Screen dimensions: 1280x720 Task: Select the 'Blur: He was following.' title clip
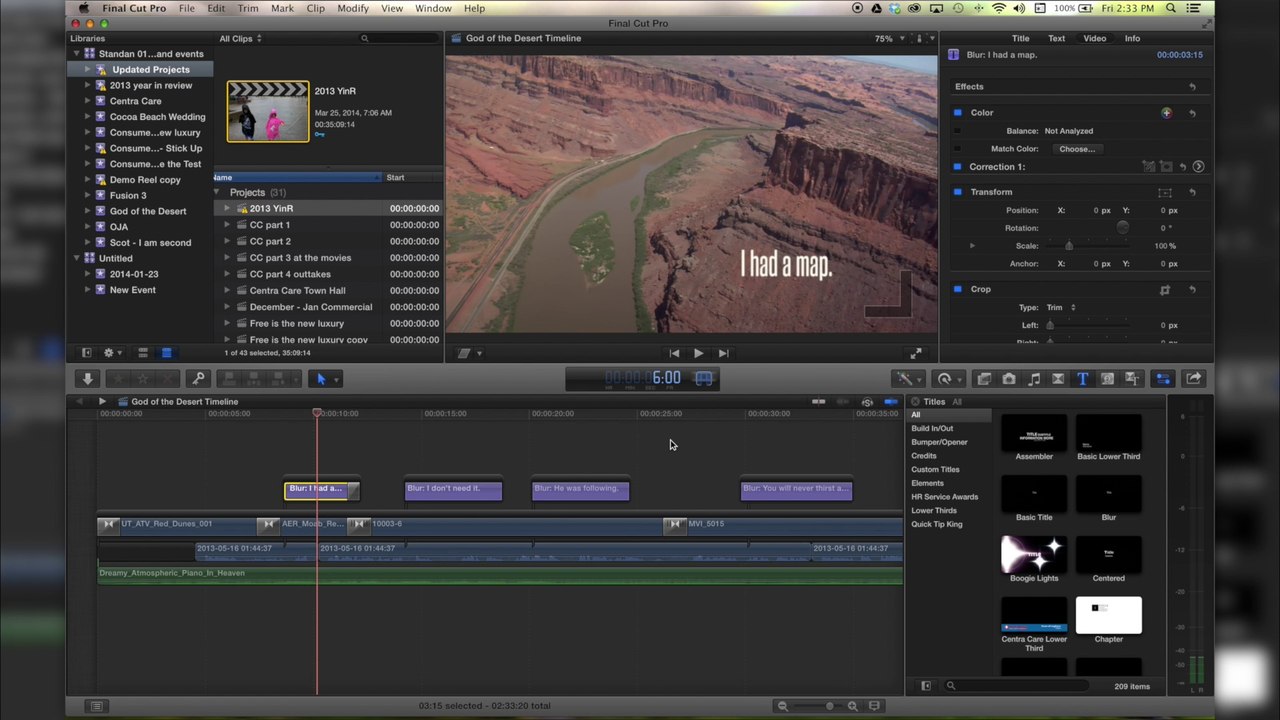(x=580, y=489)
